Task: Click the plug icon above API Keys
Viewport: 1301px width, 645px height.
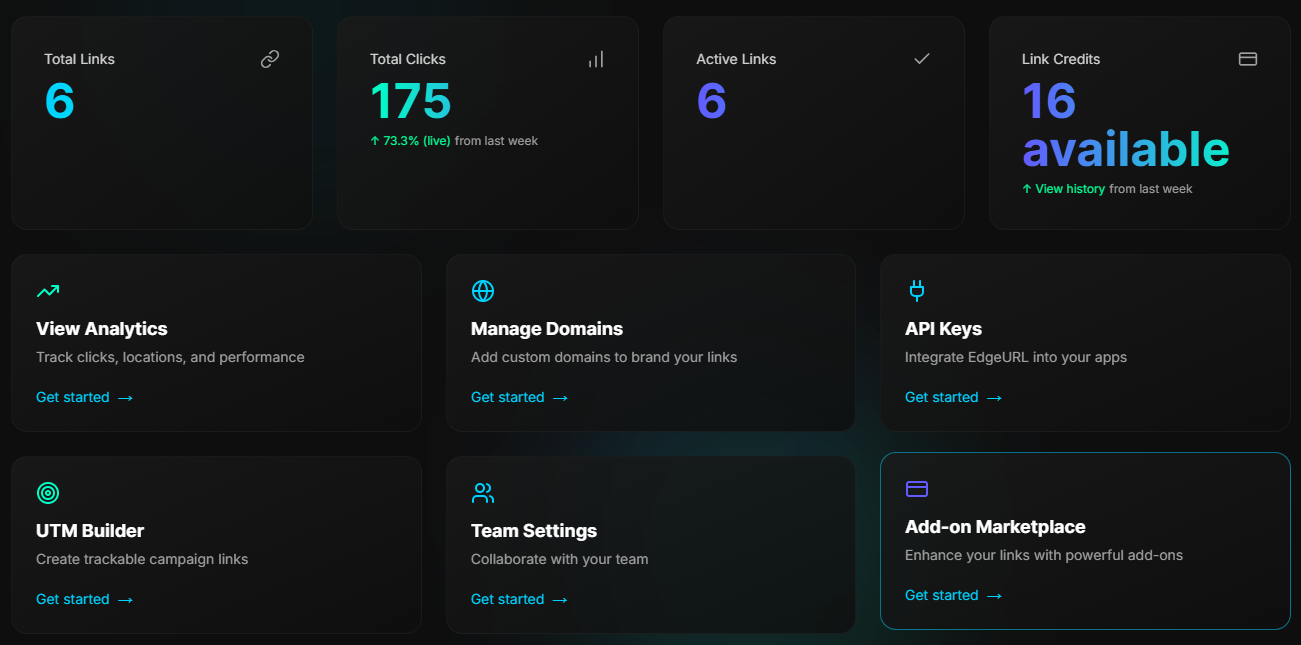Action: point(916,291)
